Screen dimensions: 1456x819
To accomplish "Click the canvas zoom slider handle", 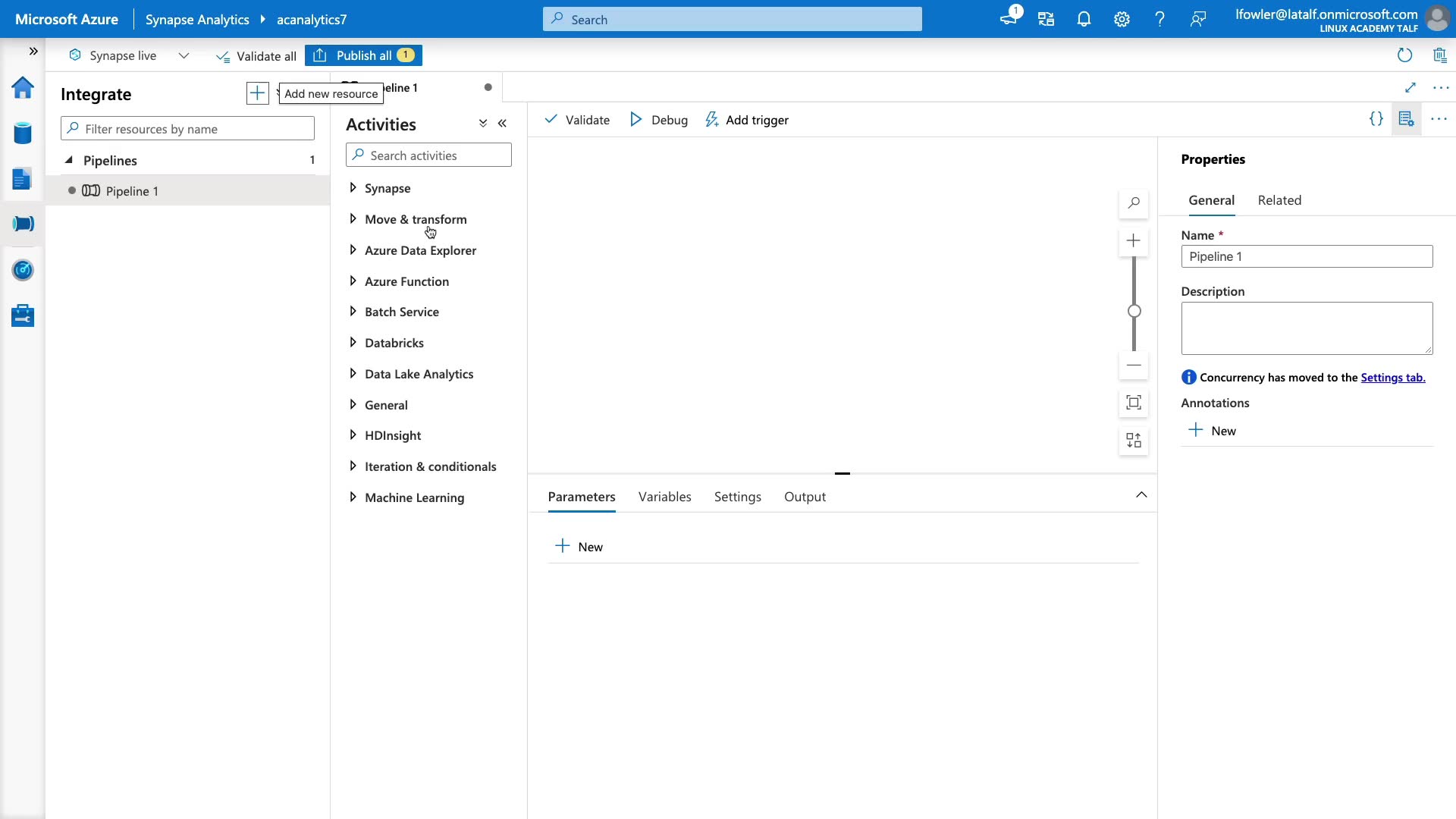I will tap(1134, 311).
